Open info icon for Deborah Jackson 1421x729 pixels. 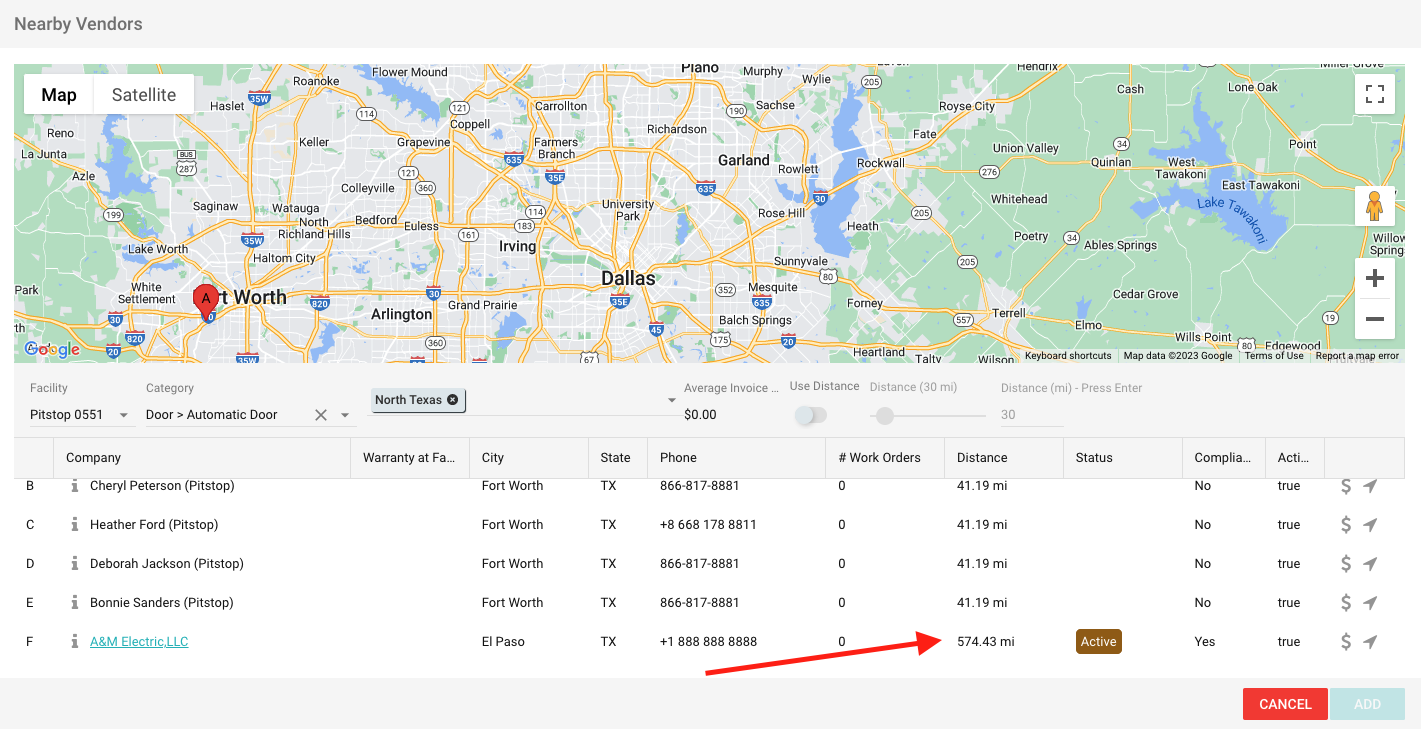click(74, 563)
